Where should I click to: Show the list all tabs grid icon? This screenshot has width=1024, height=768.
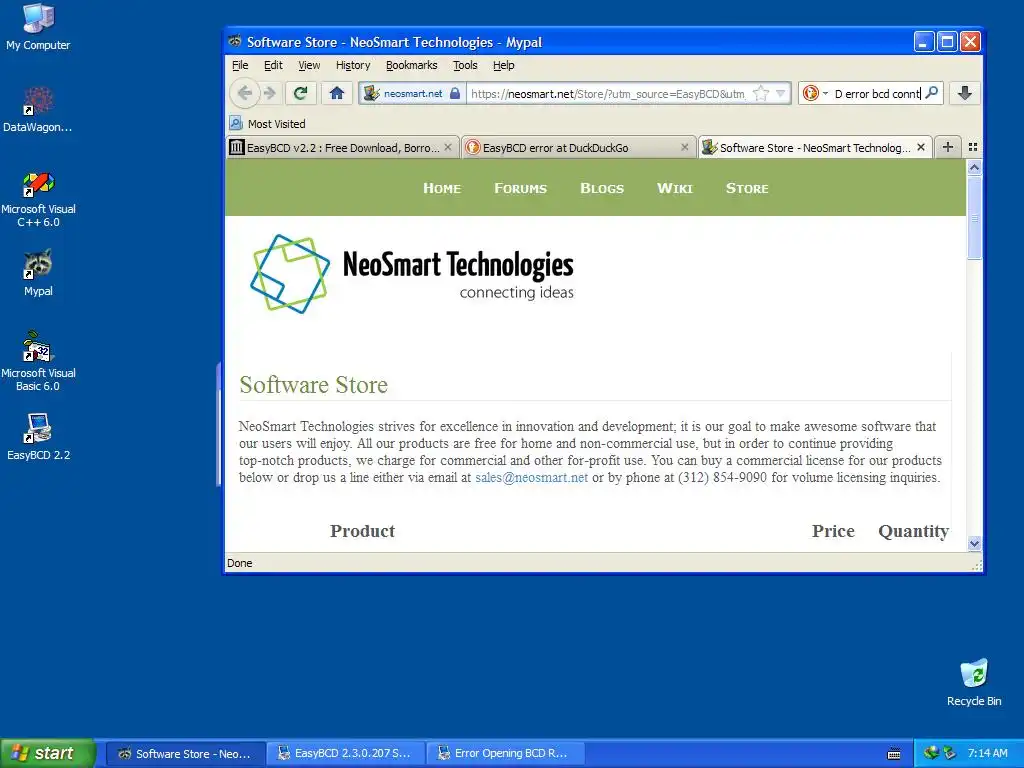point(972,147)
